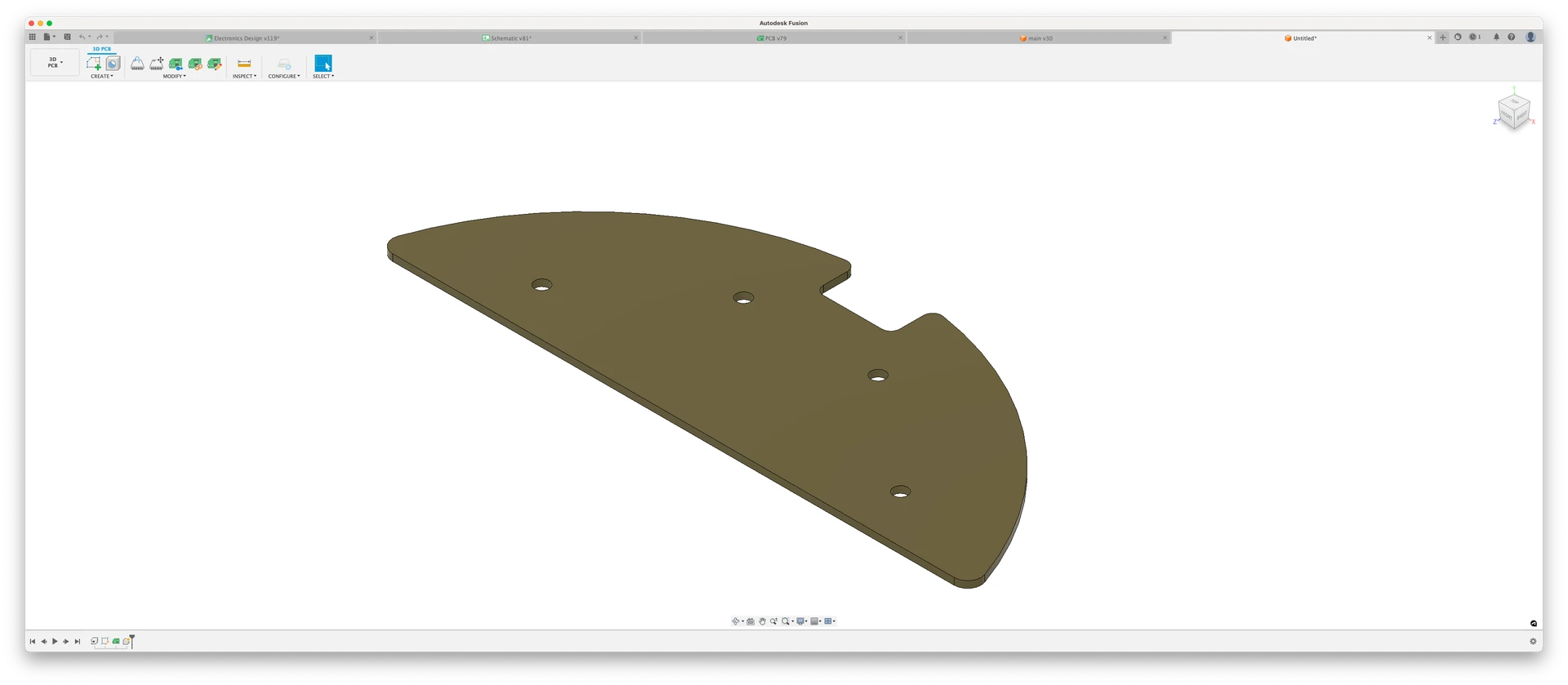
Task: Activate the Select tool button
Action: 323,64
